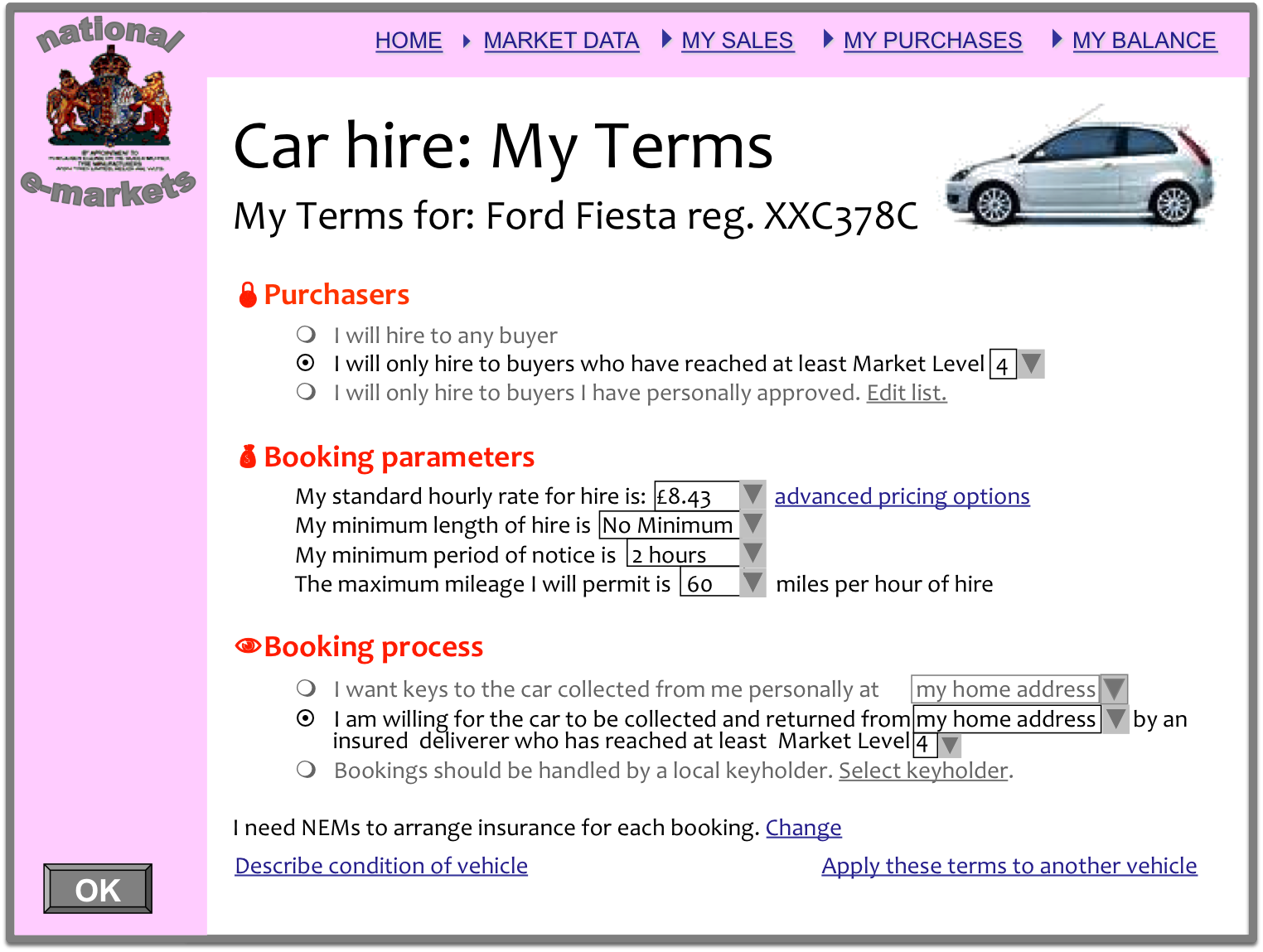Expand the minimum length of hire dropdown
The width and height of the screenshot is (1263, 952).
tap(752, 524)
